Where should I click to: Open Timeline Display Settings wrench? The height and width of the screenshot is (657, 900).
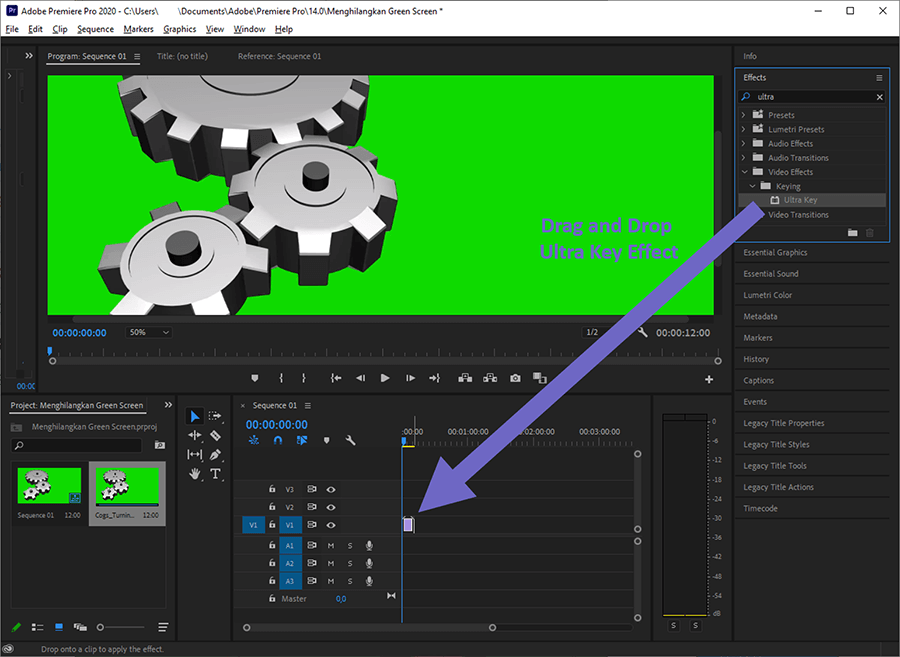coord(350,440)
